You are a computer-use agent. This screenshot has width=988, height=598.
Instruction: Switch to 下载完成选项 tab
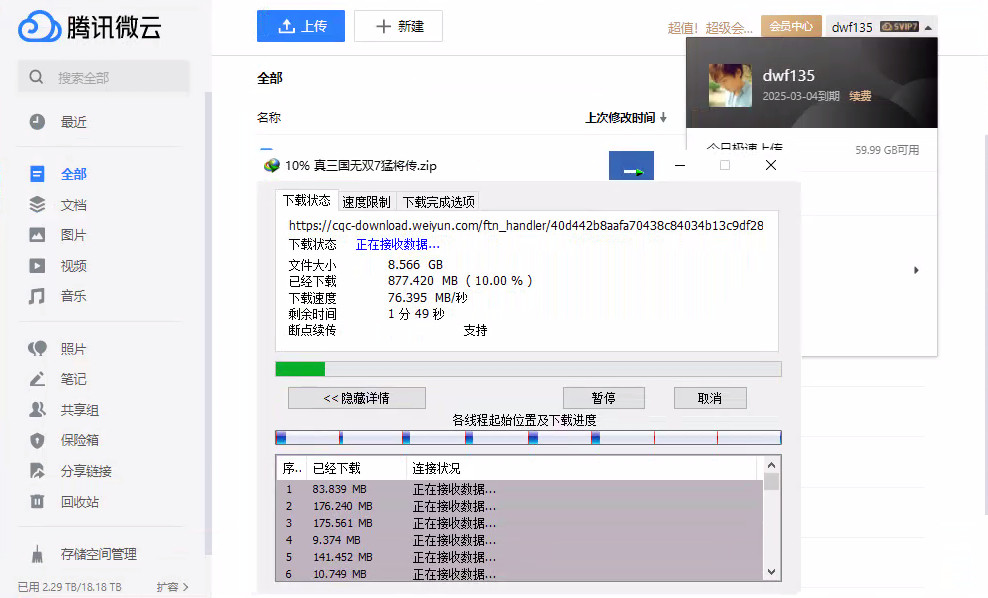pos(439,202)
